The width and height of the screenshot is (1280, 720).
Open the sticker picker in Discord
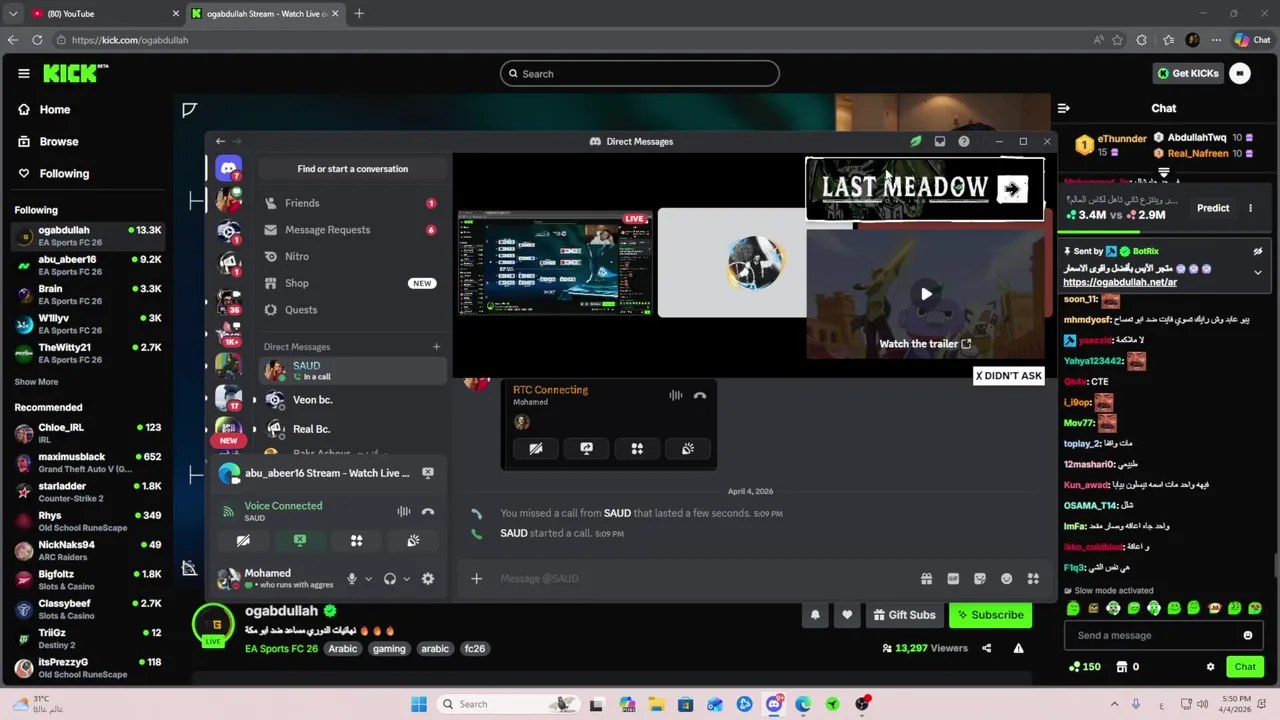[980, 578]
